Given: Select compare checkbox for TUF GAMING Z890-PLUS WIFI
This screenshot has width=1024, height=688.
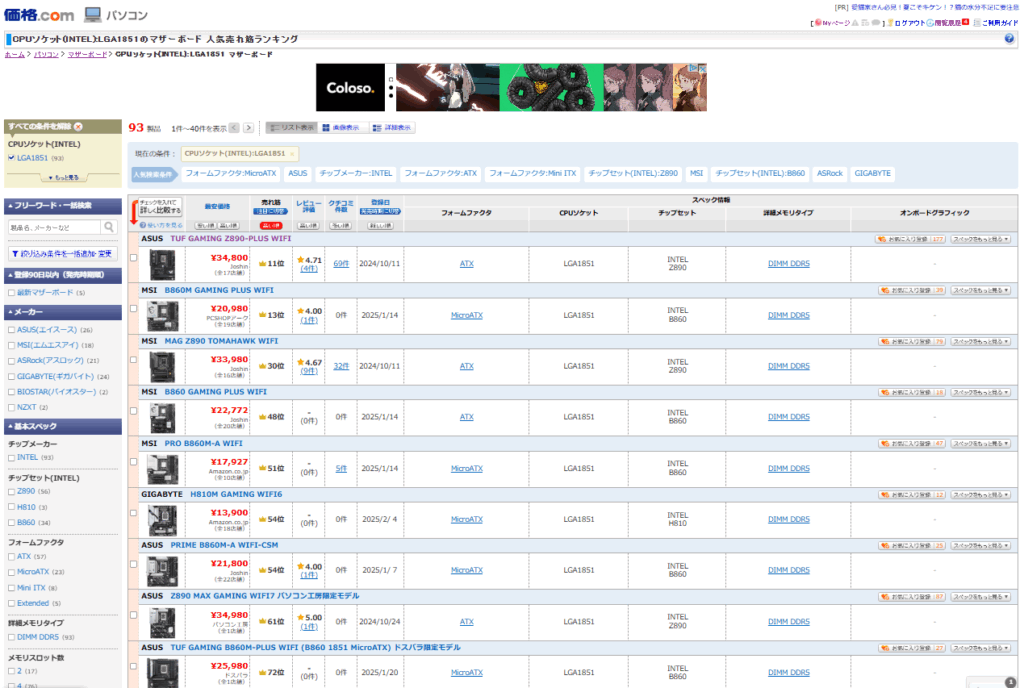Looking at the screenshot, I should coord(134,258).
